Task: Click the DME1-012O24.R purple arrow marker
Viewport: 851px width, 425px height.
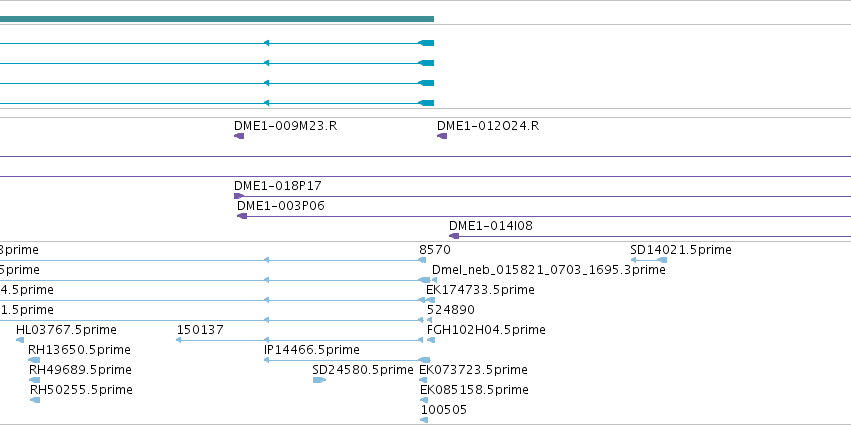Action: (442, 136)
